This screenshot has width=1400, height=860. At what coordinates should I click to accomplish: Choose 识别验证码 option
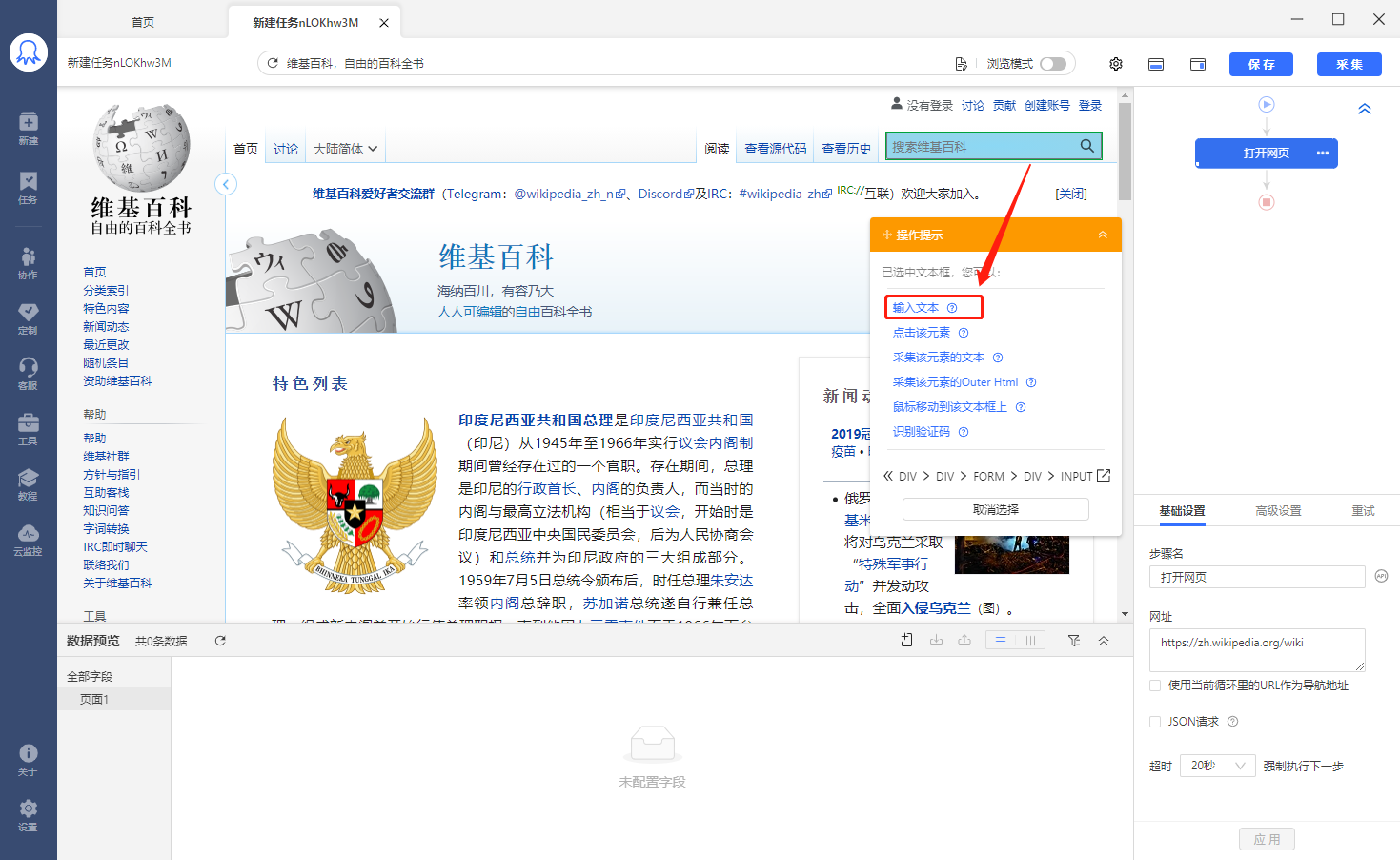922,432
